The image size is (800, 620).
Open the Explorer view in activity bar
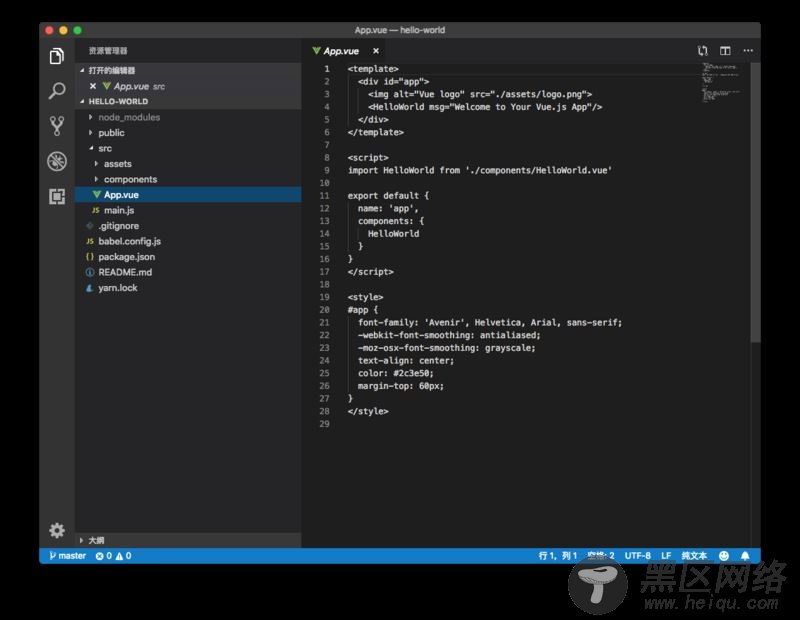click(57, 56)
